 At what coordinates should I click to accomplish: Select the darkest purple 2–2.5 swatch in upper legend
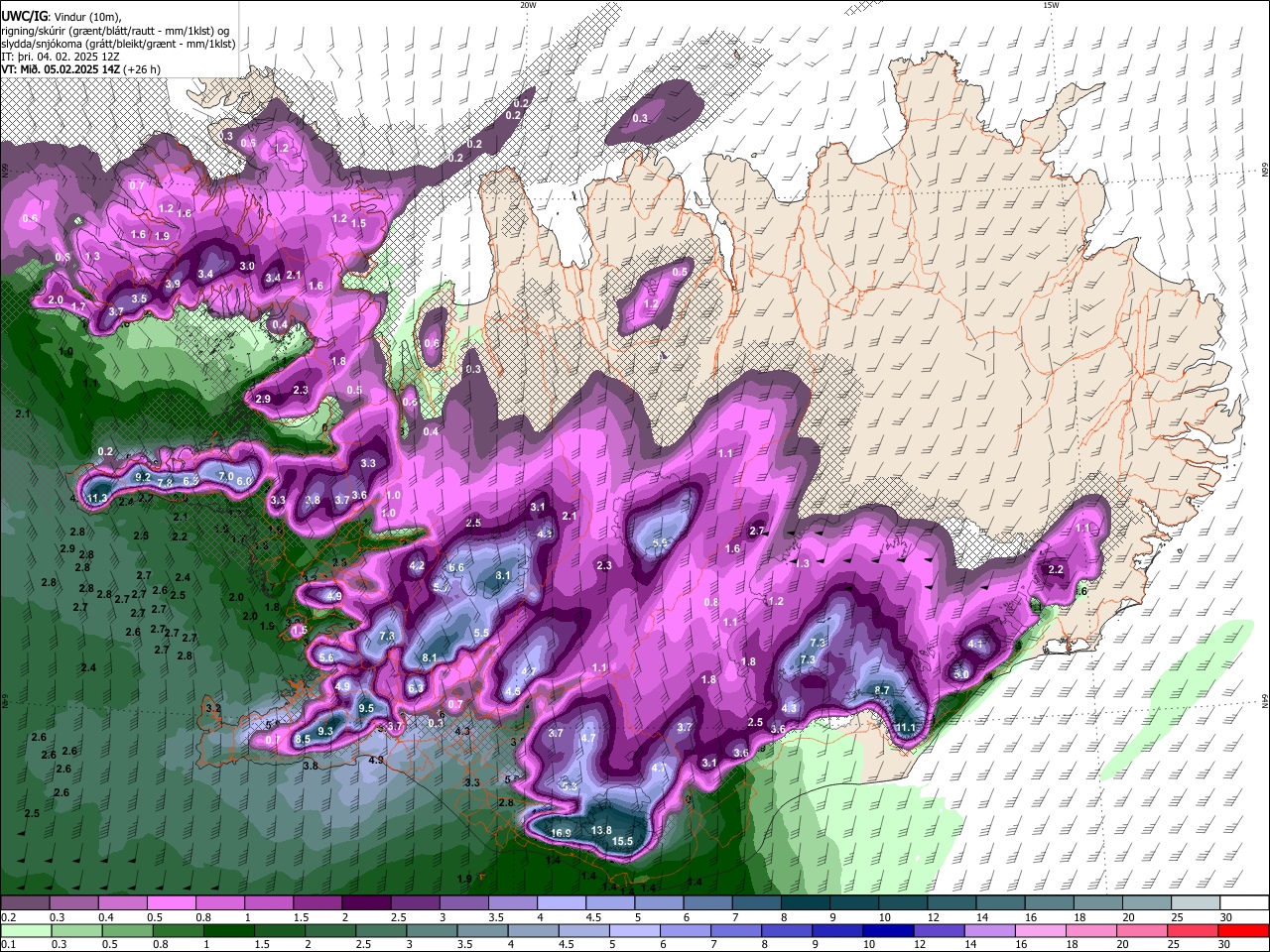point(366,903)
